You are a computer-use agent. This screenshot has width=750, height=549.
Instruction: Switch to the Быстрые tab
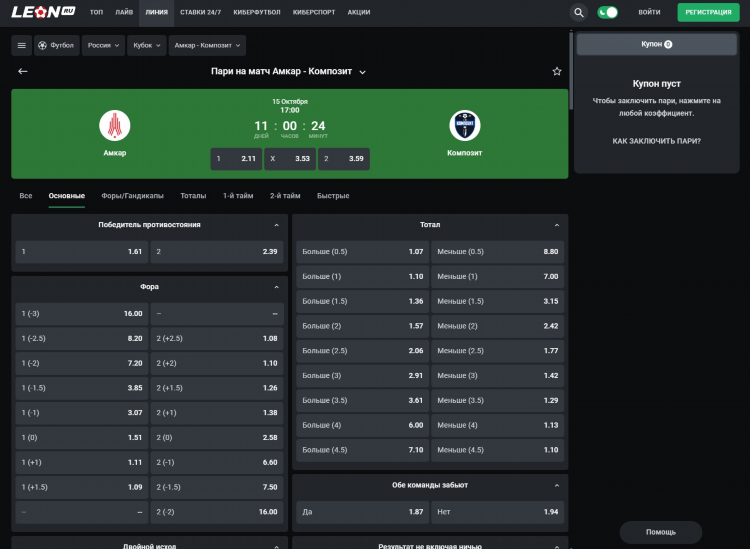[333, 196]
